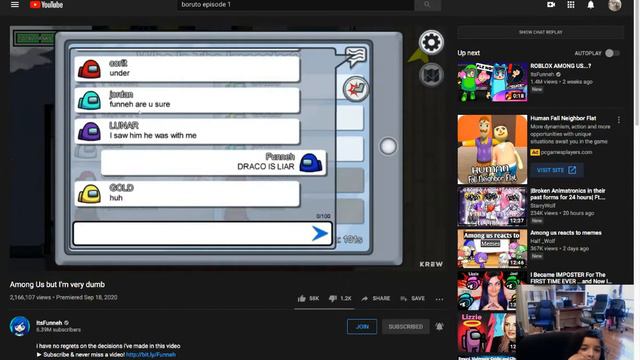Screen dimensions: 640x360
Task: Open the create video camera icon
Action: pyautogui.click(x=551, y=4)
